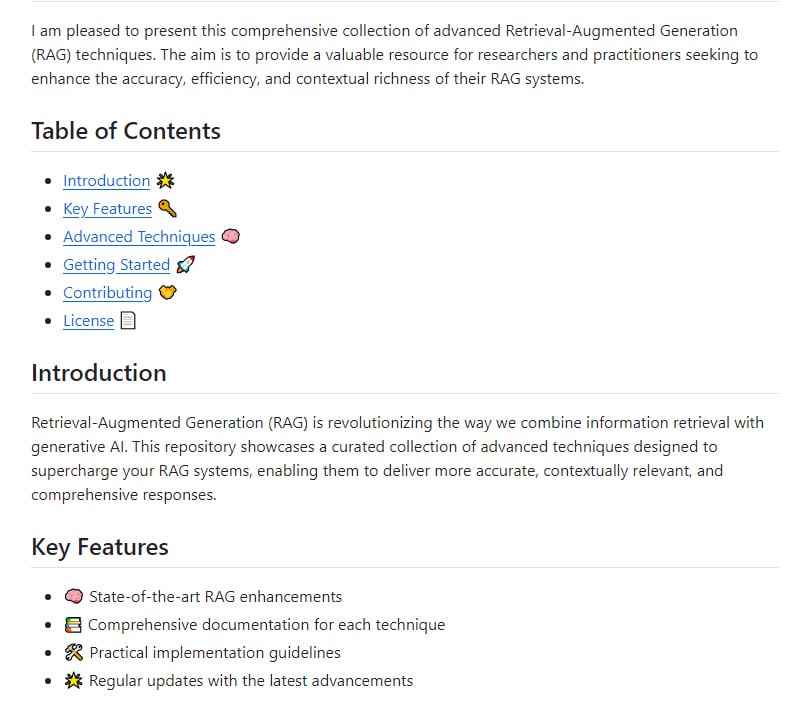Click the document emoji beside License link
793x708 pixels.
tap(128, 321)
